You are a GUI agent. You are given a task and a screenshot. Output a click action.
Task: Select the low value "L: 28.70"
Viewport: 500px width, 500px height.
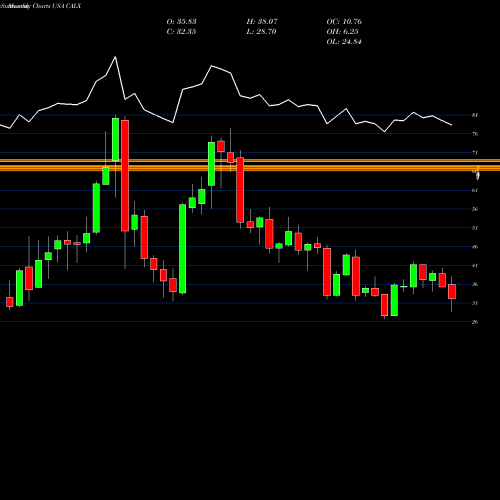click(261, 32)
